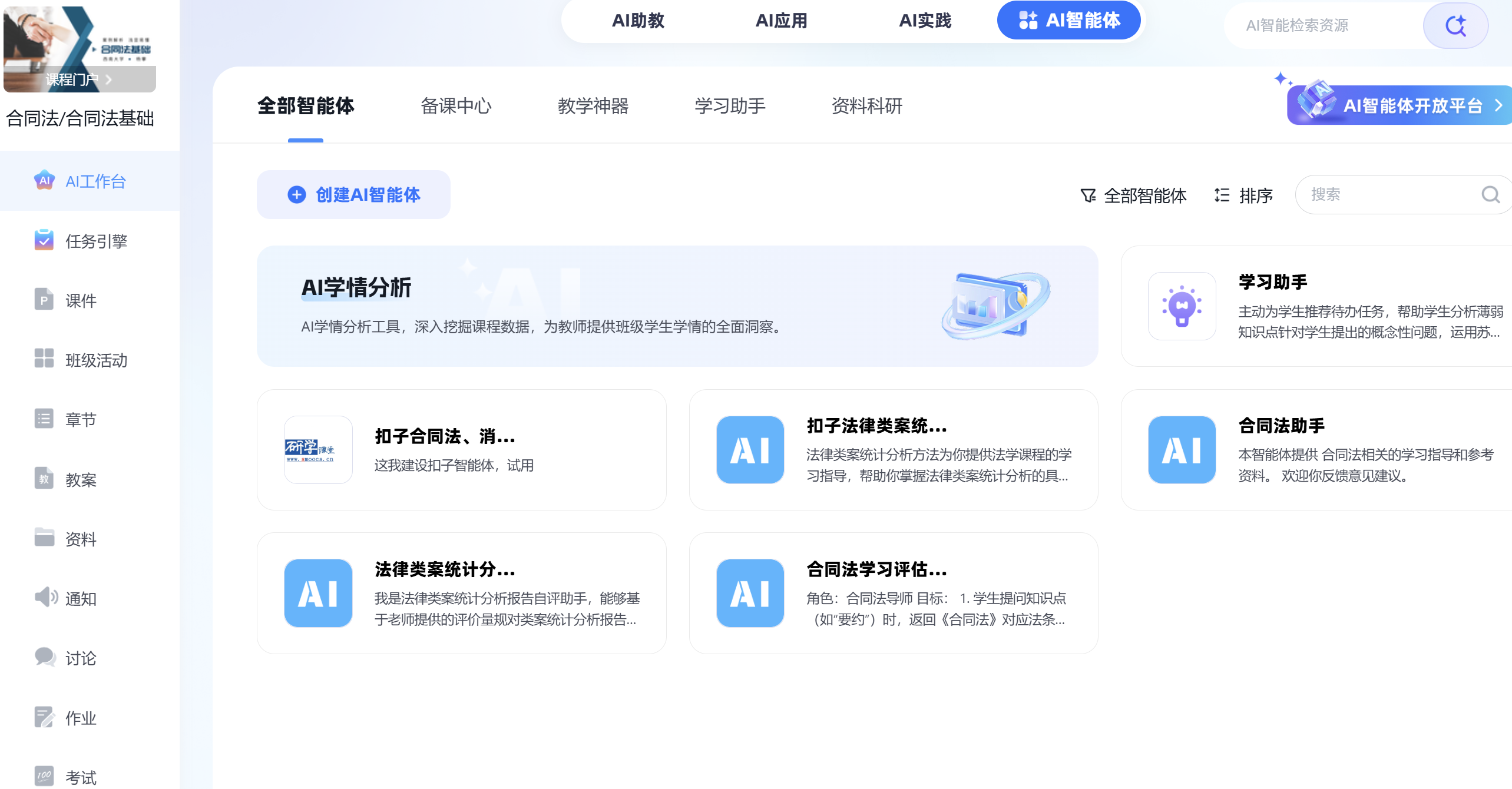The image size is (1512, 789).
Task: Click the AI search magnifier icon
Action: point(1455,26)
